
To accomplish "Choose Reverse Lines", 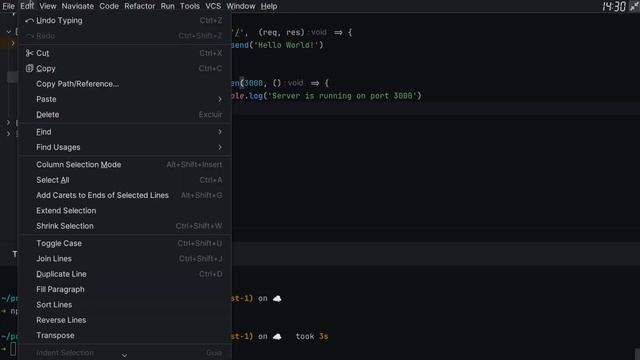I will [x=125, y=320].
